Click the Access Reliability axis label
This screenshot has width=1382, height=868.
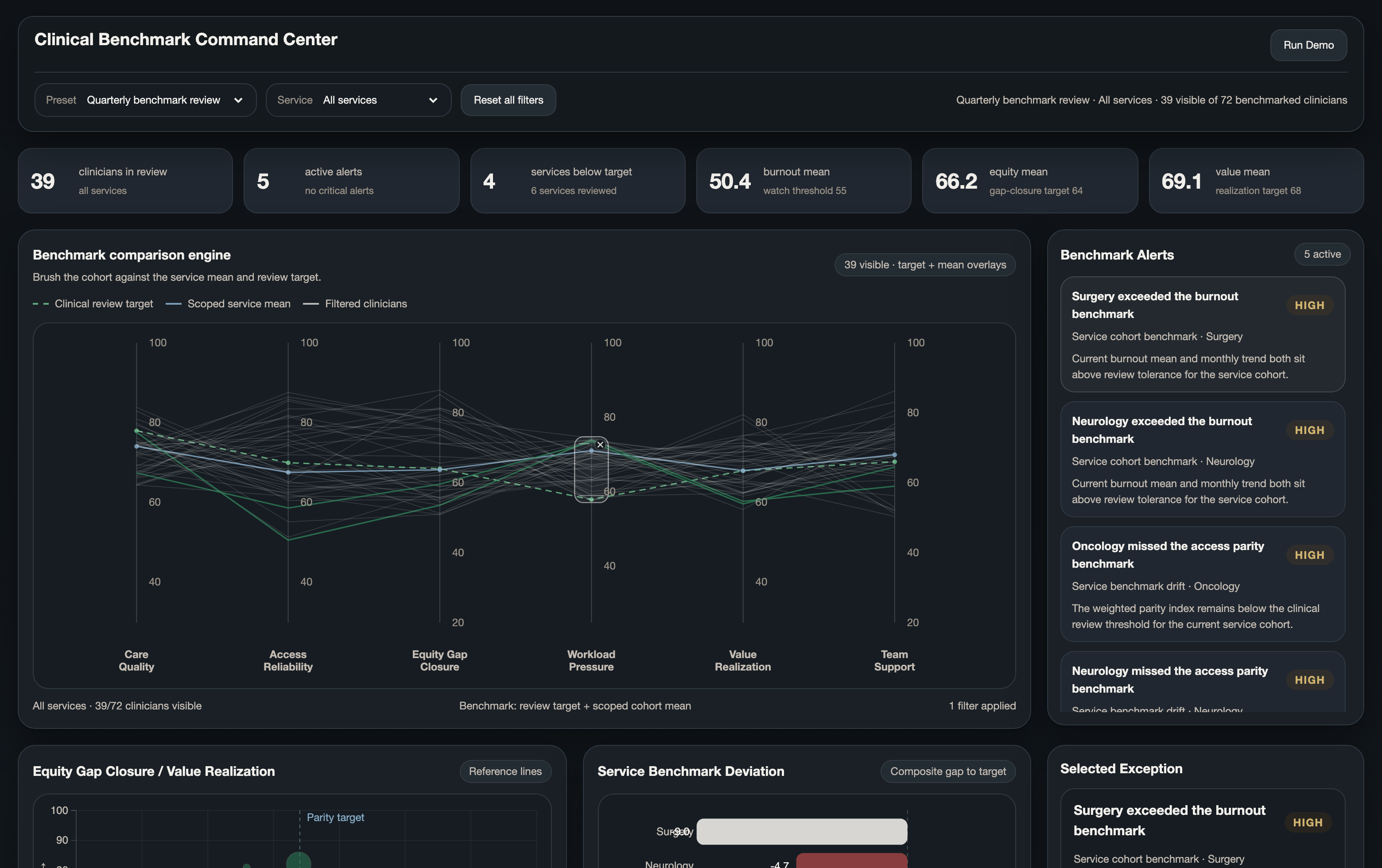288,660
